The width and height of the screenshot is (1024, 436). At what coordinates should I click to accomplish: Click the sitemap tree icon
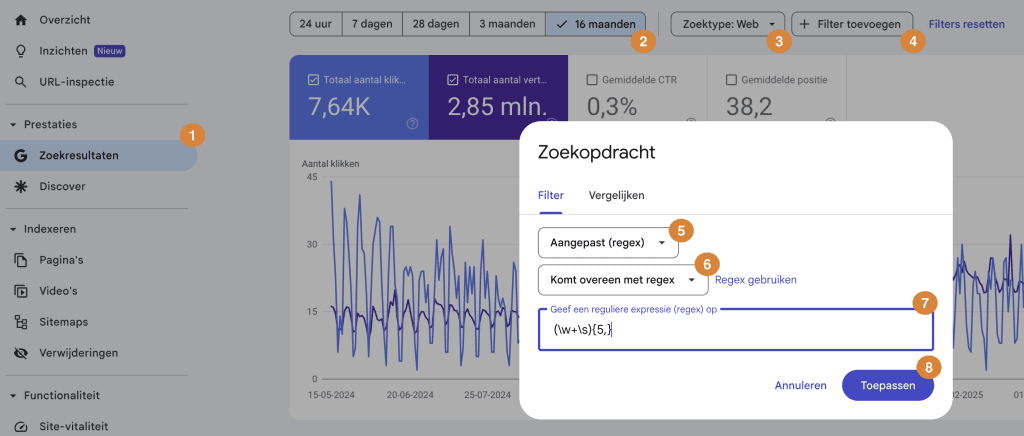point(21,322)
